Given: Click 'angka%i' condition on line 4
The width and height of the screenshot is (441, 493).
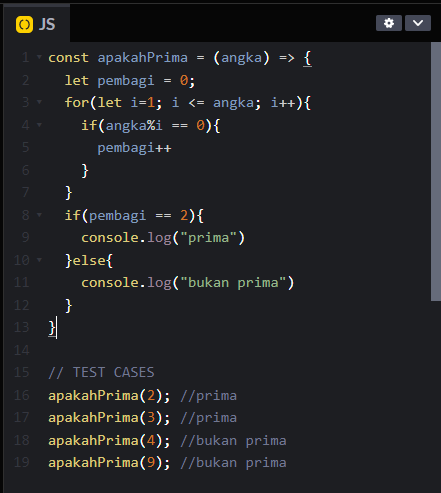Looking at the screenshot, I should [134, 126].
